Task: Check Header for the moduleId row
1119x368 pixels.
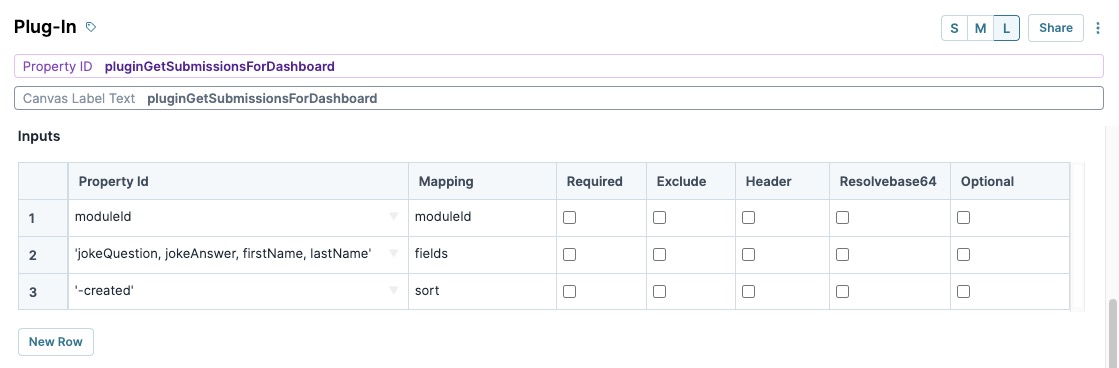Action: (x=749, y=218)
